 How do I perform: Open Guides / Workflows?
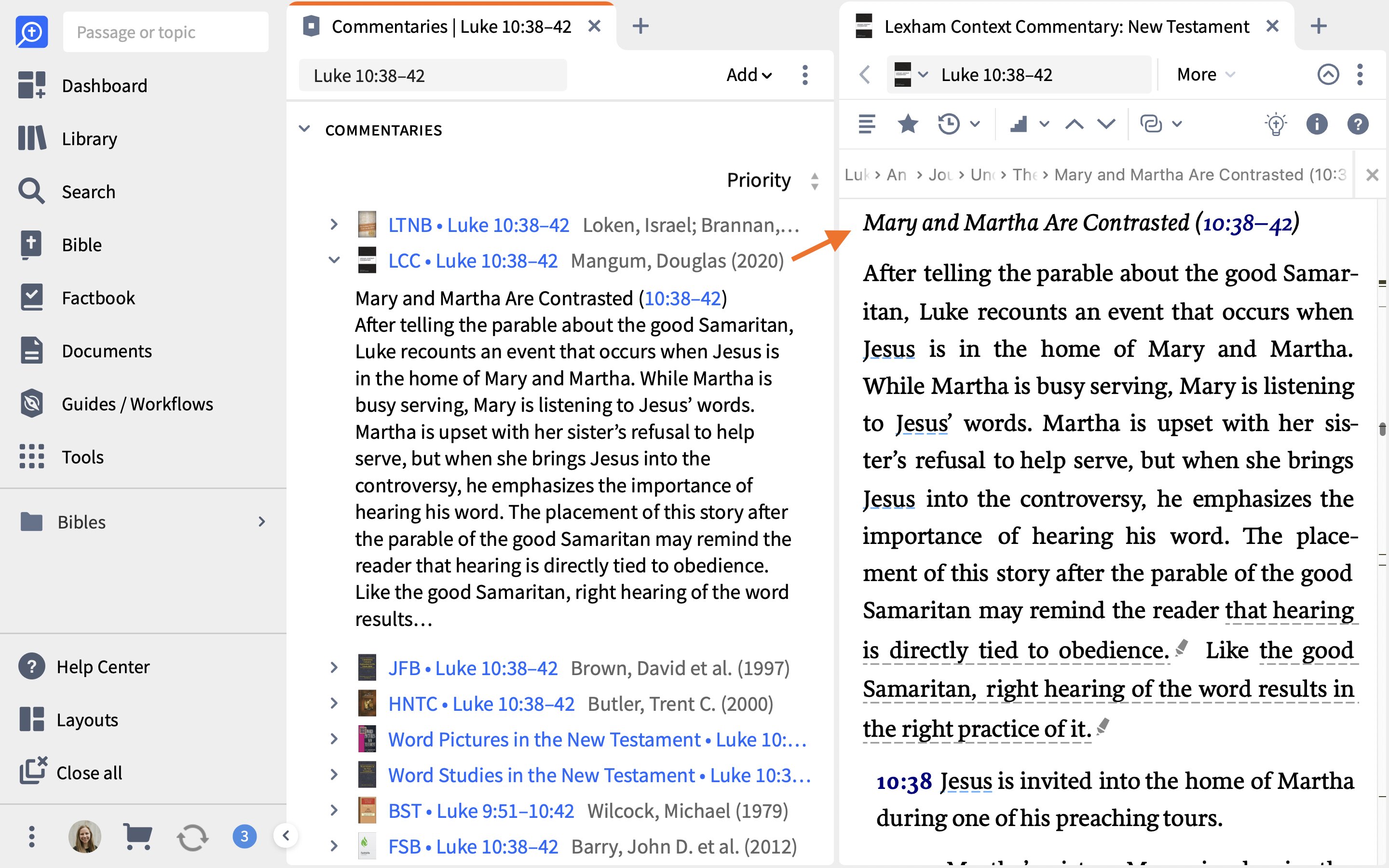pos(116,404)
